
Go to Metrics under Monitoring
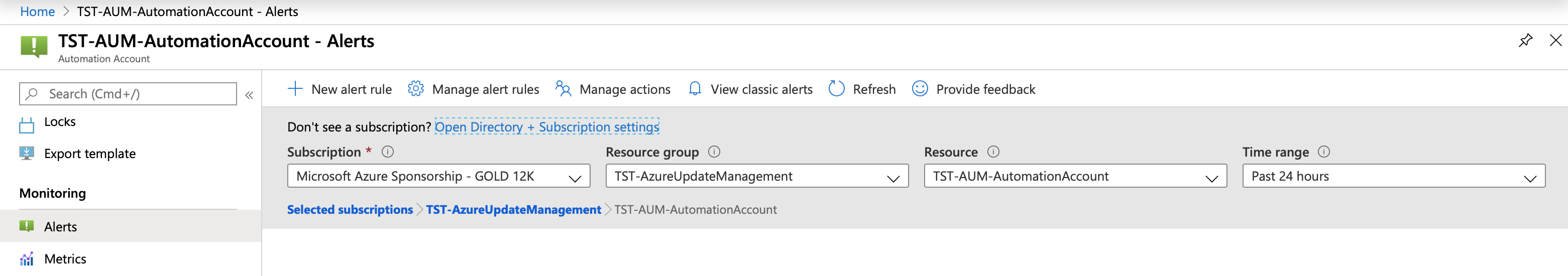(x=65, y=259)
